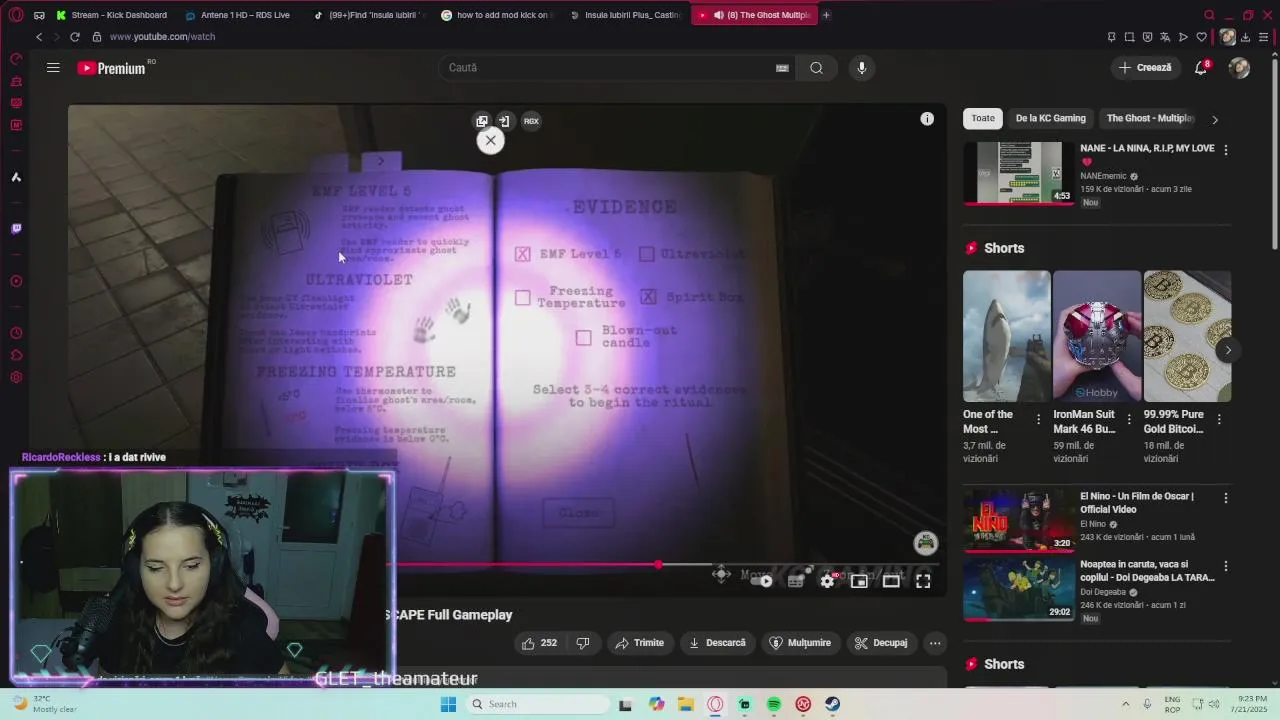This screenshot has width=1280, height=720.
Task: Open Noaptea in caruta video title
Action: click(1147, 571)
